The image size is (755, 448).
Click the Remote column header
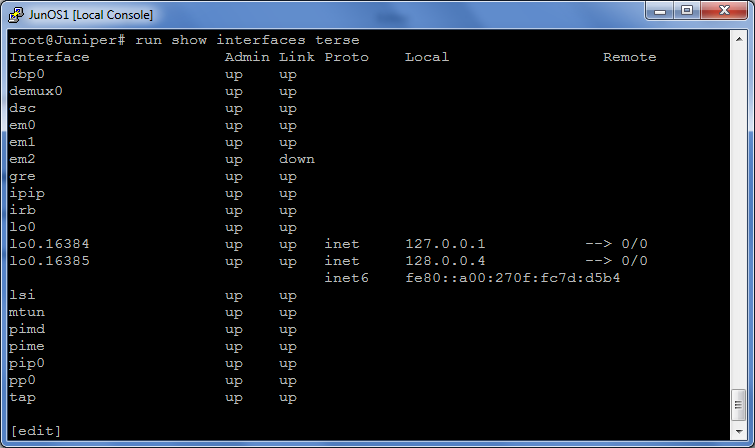(x=629, y=57)
